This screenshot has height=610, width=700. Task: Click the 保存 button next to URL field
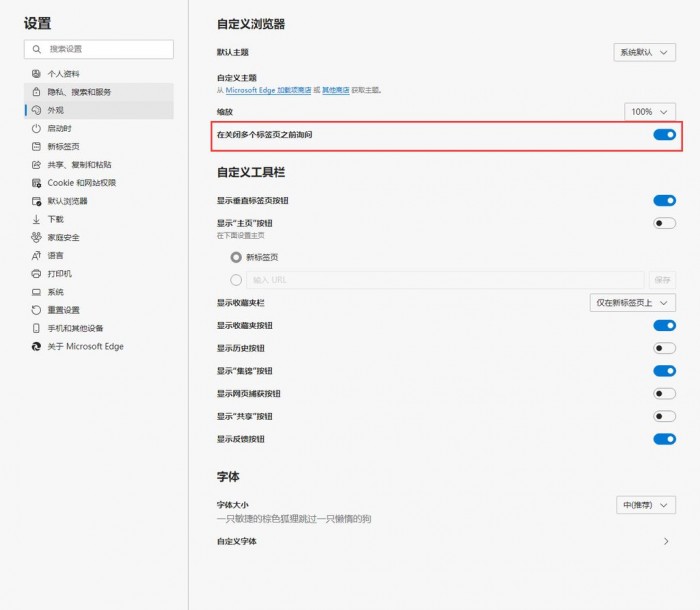click(662, 280)
